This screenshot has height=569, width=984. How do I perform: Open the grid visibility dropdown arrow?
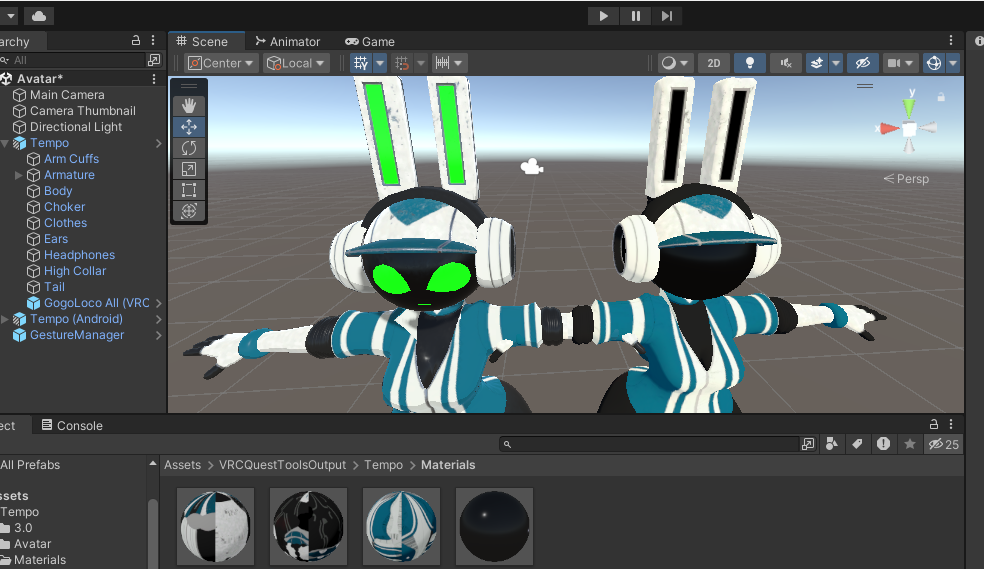tap(380, 63)
